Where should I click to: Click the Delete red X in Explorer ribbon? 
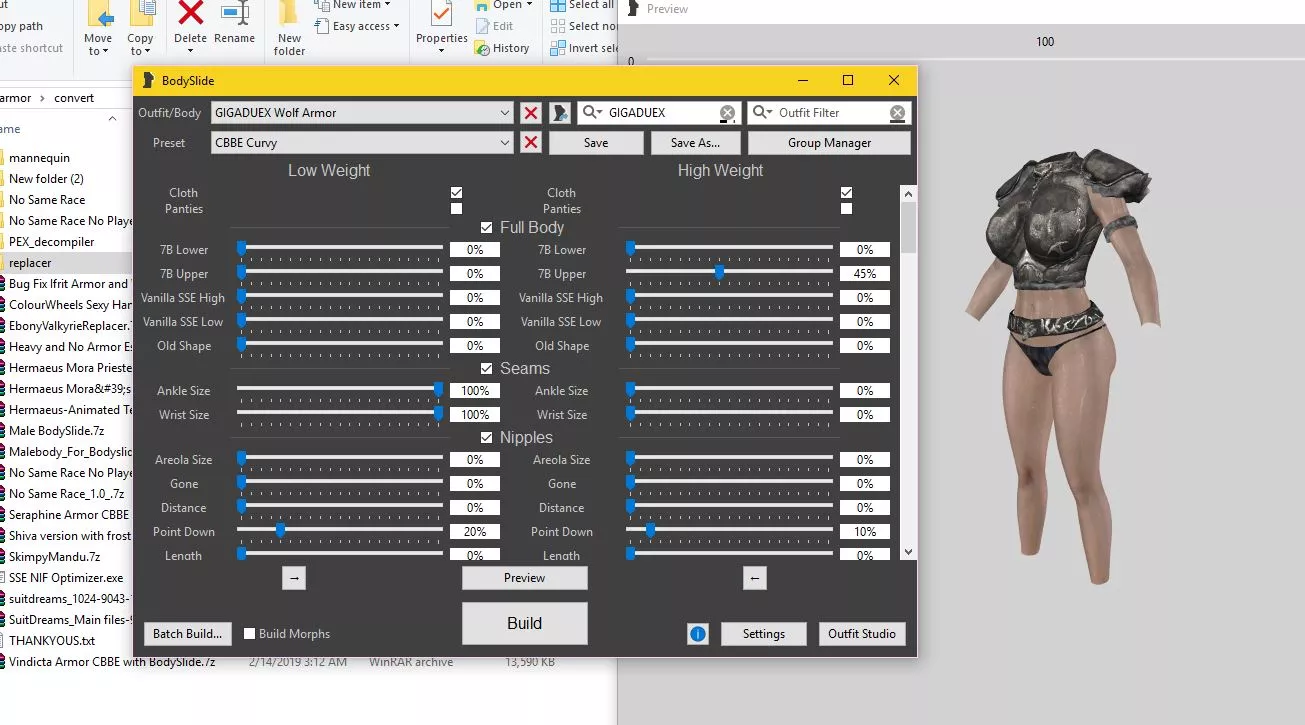click(190, 14)
